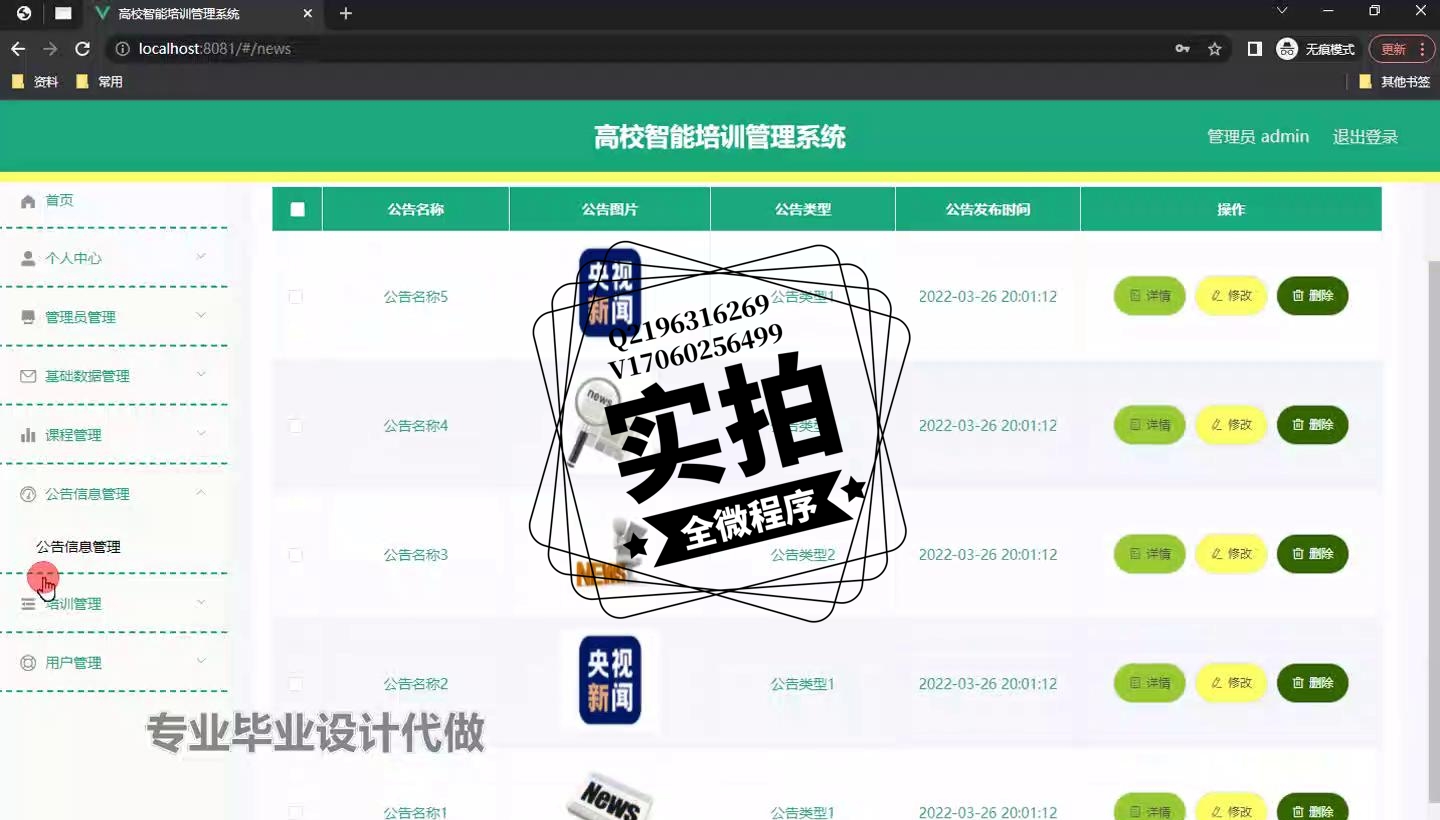Check the checkbox for 公告名称4 row
Image resolution: width=1440 pixels, height=820 pixels.
295,426
